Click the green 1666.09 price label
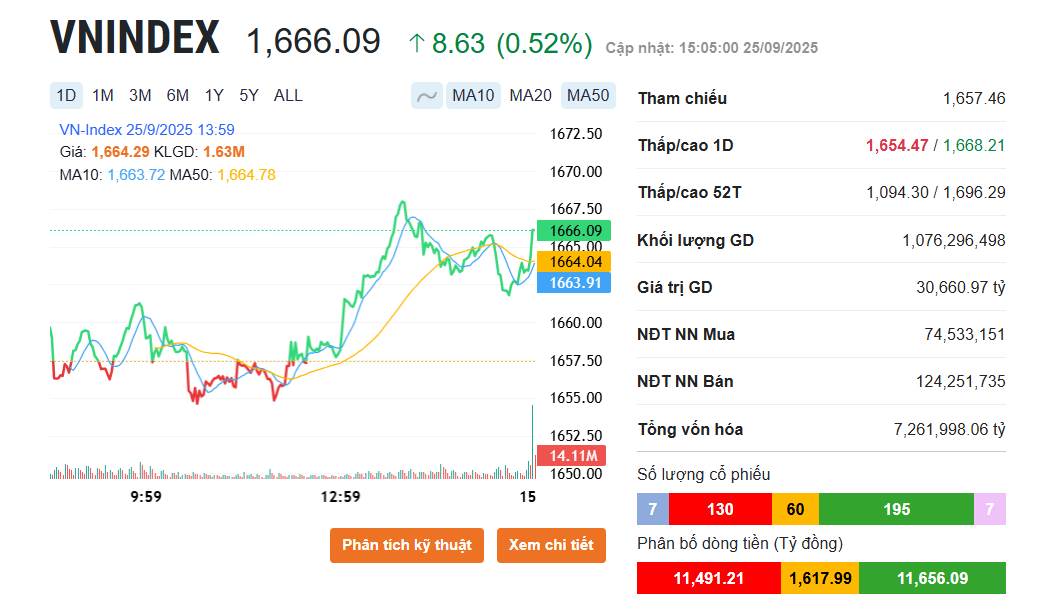Viewport: 1047px width, 612px height. [574, 231]
